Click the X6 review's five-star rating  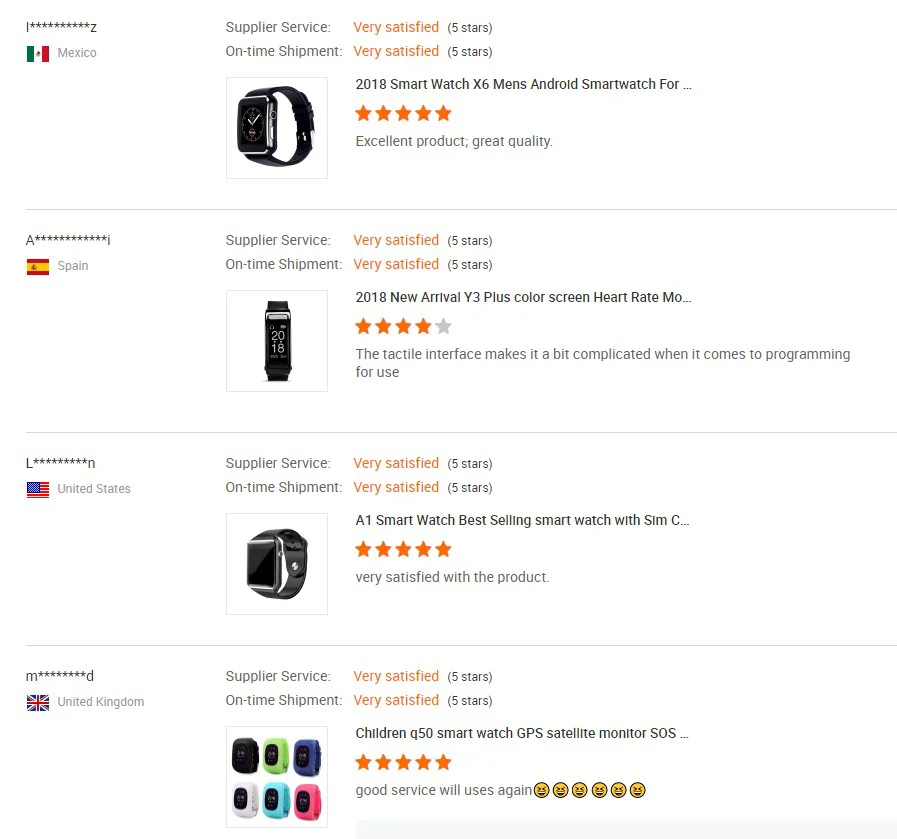pyautogui.click(x=404, y=113)
